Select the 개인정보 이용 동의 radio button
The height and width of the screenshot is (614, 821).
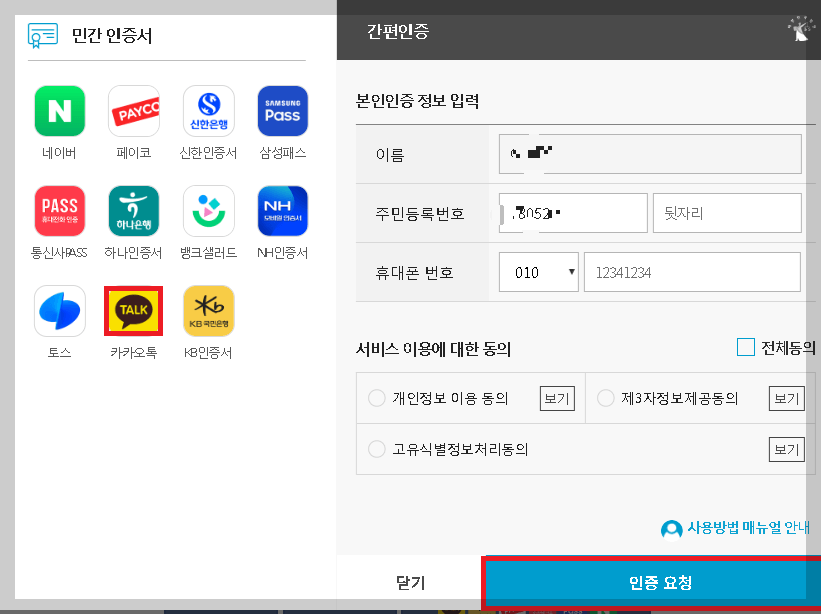pyautogui.click(x=376, y=398)
